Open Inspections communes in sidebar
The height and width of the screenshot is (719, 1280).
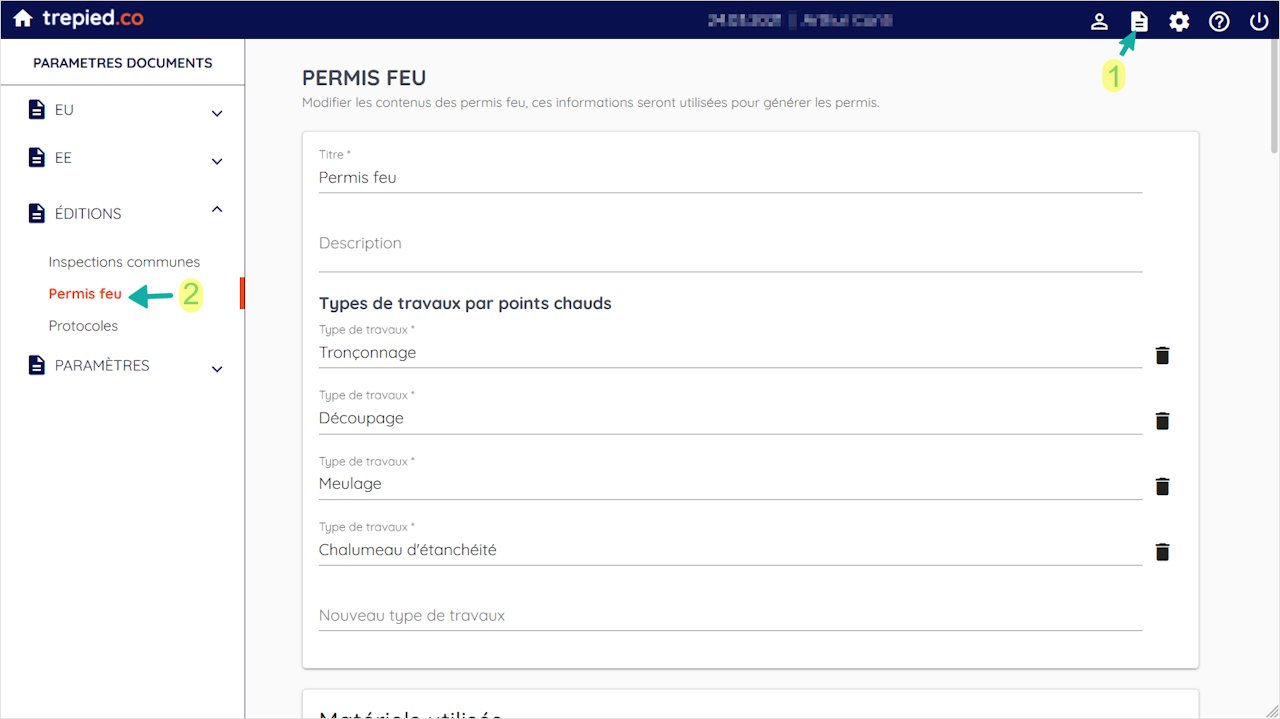point(124,262)
